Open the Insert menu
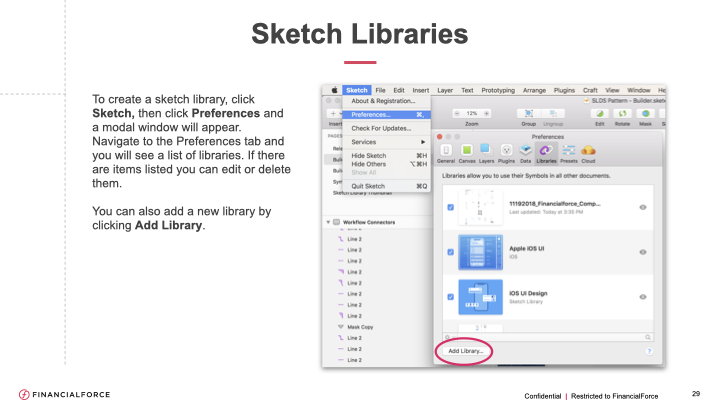Viewport: 720px width, 405px height. 421,90
